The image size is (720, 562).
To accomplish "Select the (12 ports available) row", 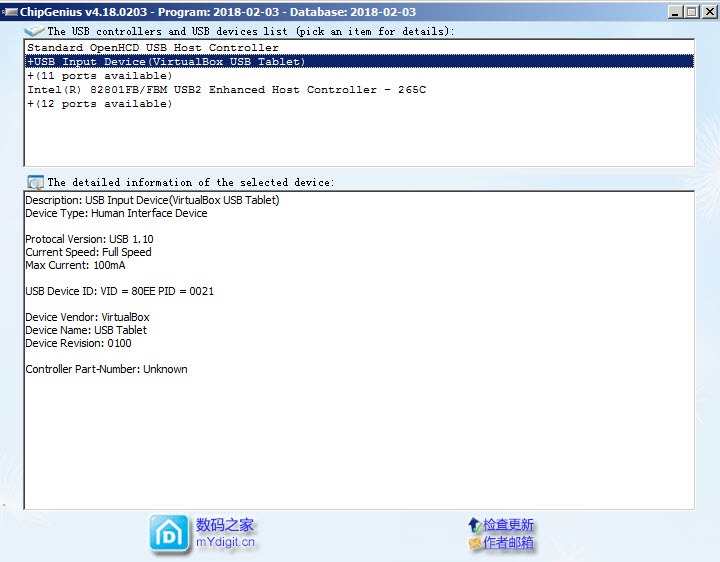I will pyautogui.click(x=359, y=104).
